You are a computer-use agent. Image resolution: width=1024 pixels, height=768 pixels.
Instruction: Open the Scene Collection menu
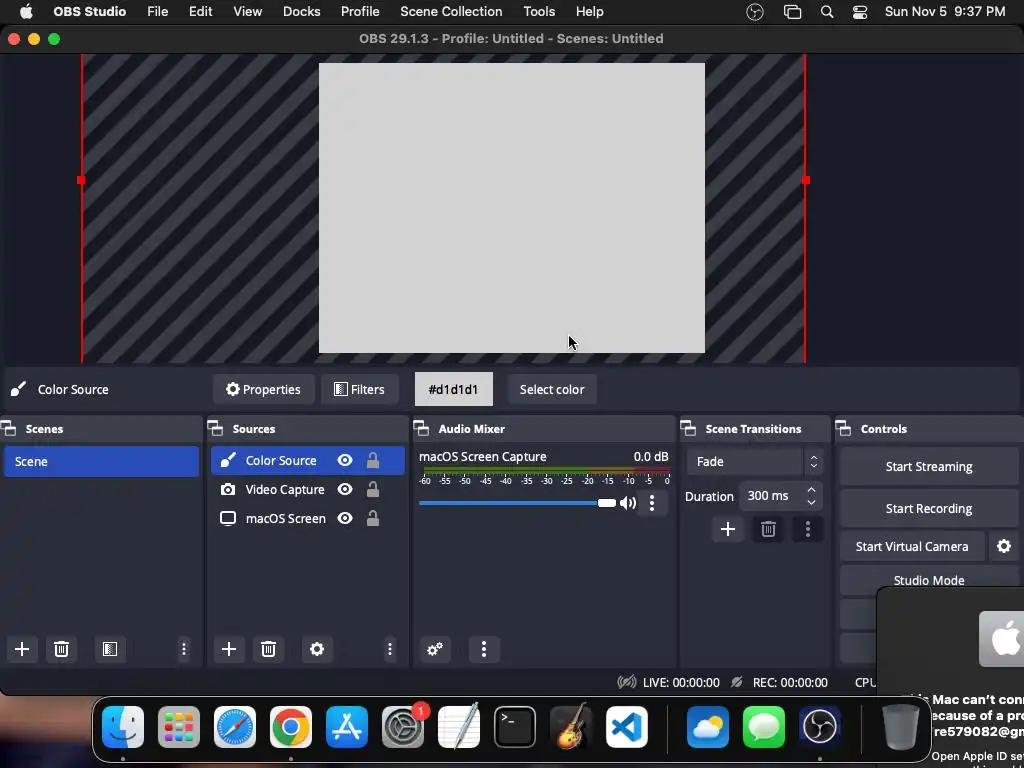[451, 12]
